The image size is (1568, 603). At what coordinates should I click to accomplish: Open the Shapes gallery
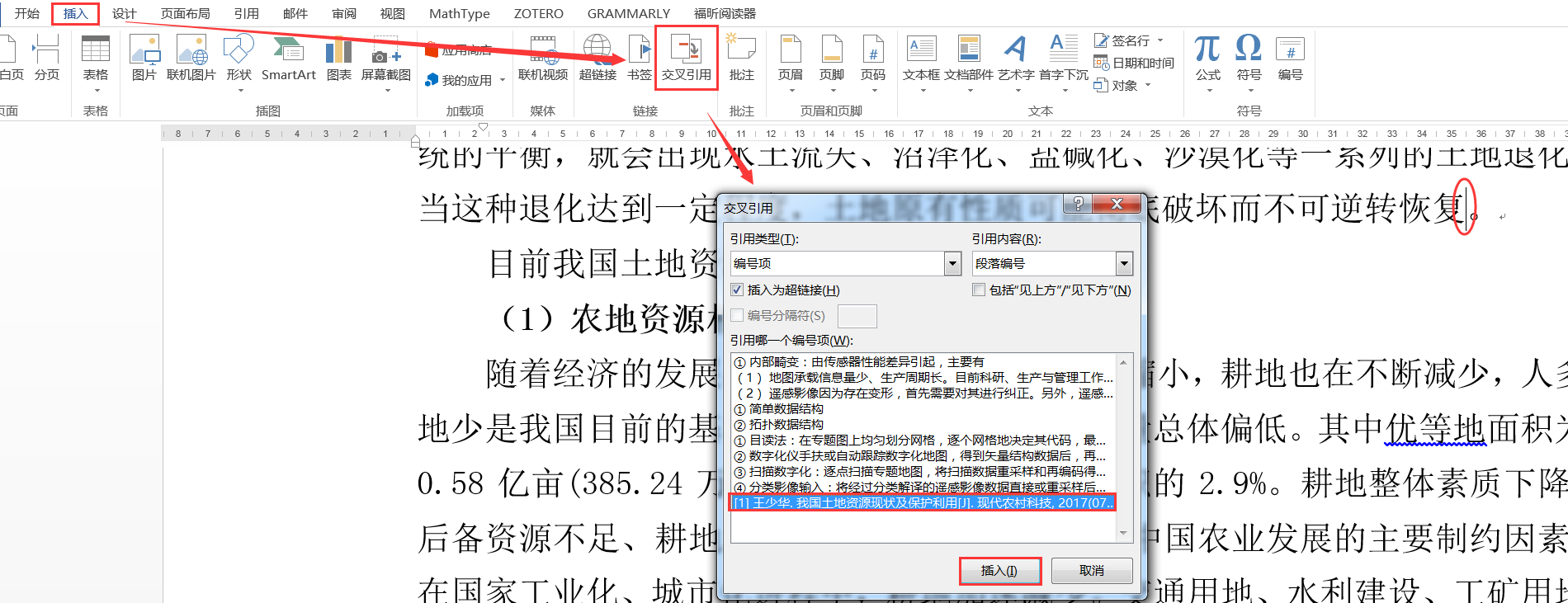coord(239,59)
